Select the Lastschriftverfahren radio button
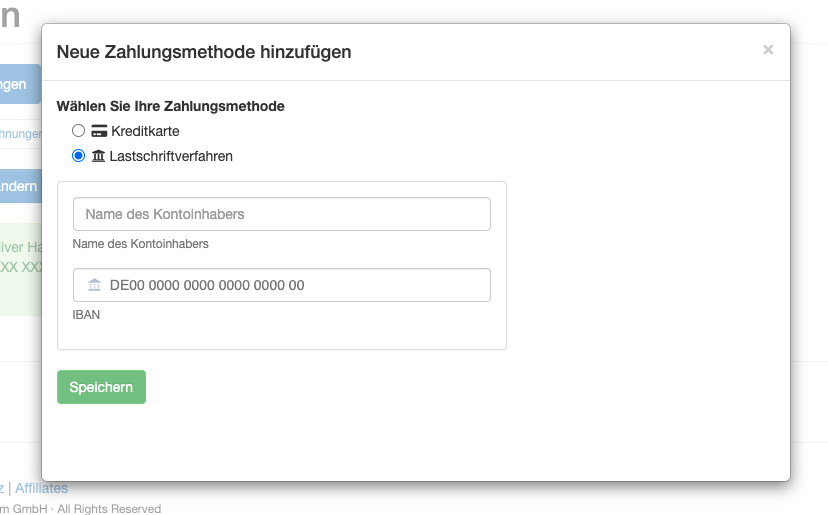This screenshot has width=828, height=515. click(79, 156)
